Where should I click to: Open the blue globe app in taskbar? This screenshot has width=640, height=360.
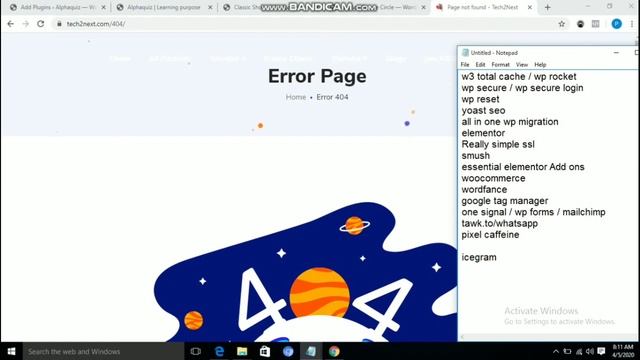(288, 351)
